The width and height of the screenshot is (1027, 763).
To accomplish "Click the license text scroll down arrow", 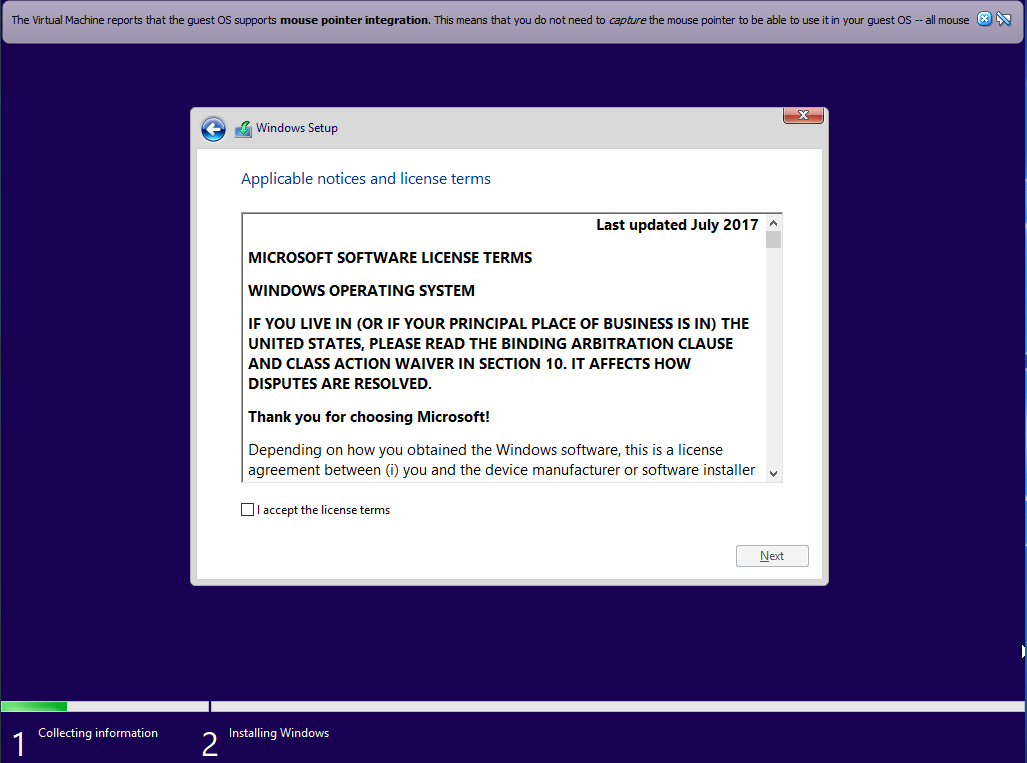I will coord(774,474).
